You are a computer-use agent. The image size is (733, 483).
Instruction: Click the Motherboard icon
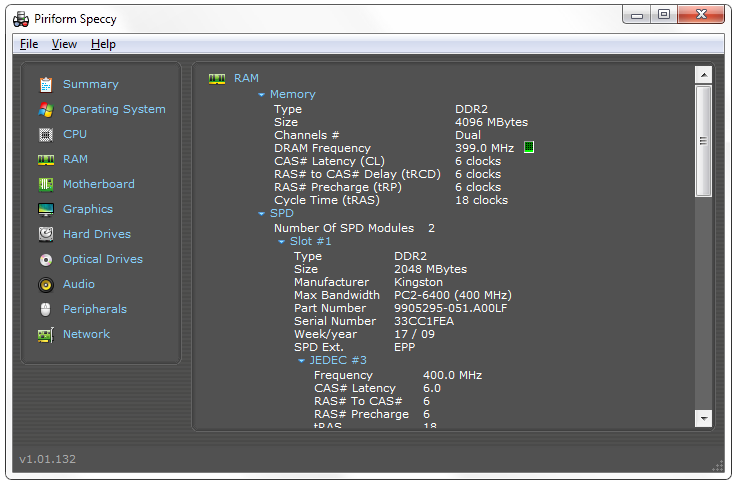[46, 185]
